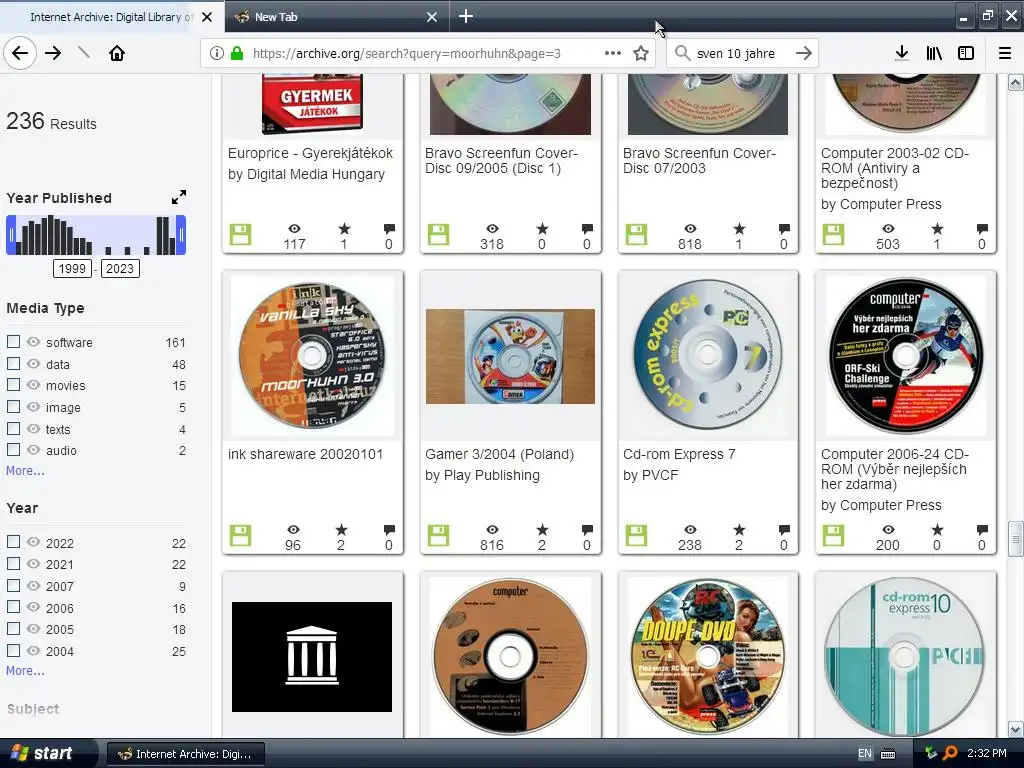The height and width of the screenshot is (768, 1024).
Task: Click the software icon on Europrice card
Action: 240,234
